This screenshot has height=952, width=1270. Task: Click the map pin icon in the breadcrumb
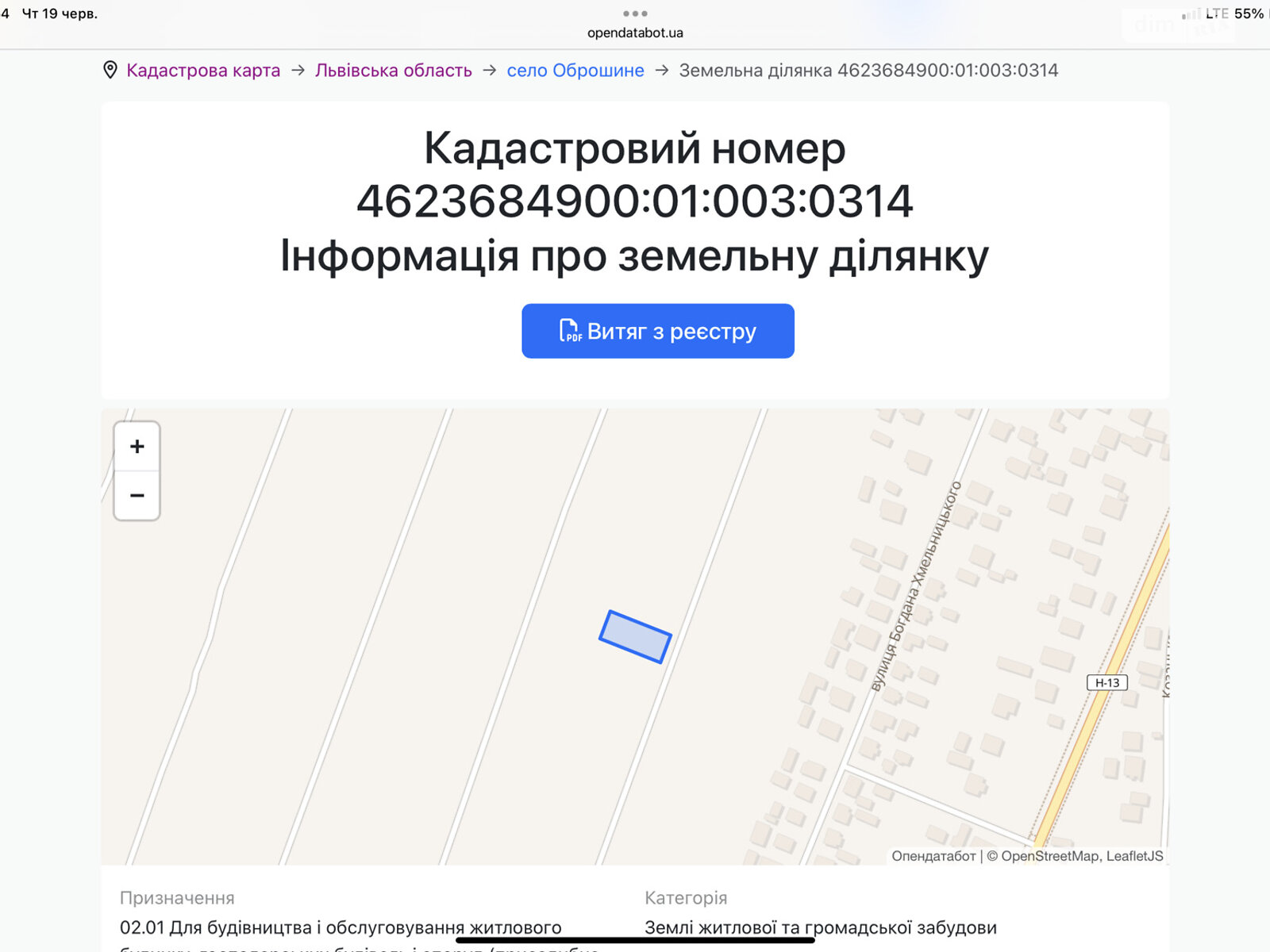[x=110, y=70]
